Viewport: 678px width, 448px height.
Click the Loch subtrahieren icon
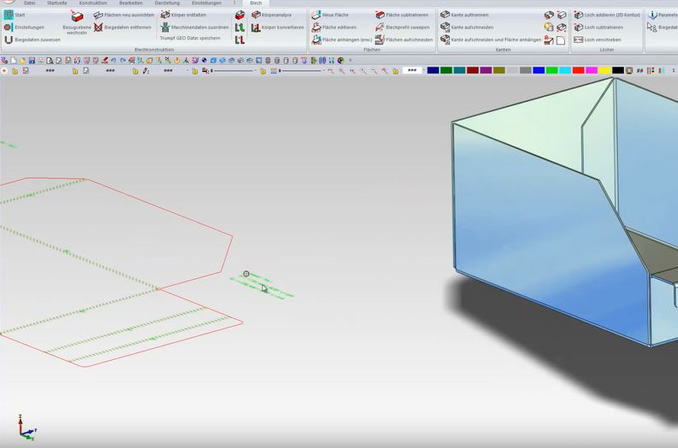click(x=579, y=27)
